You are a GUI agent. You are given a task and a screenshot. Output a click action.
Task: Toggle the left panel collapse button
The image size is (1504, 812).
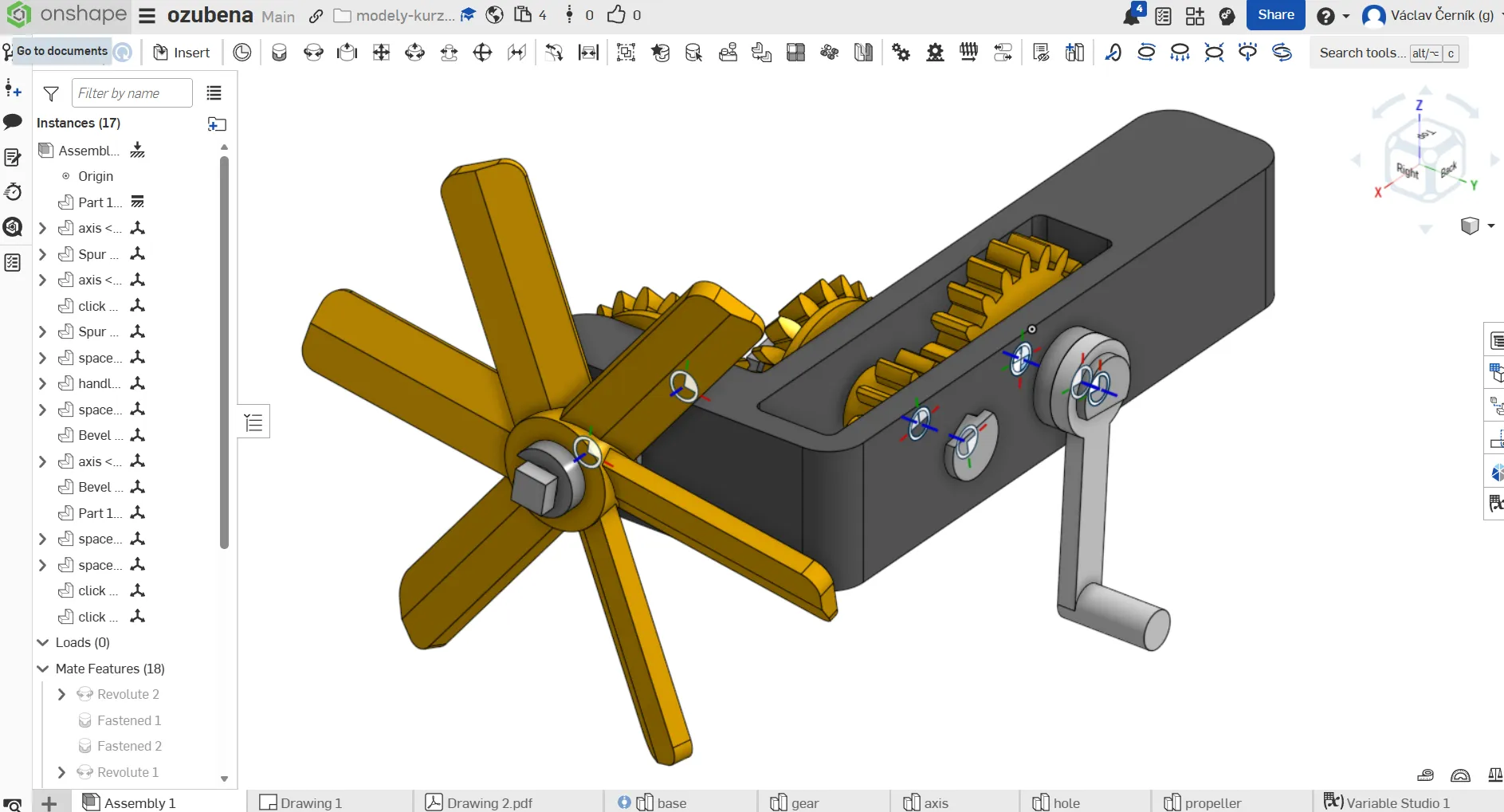click(253, 422)
